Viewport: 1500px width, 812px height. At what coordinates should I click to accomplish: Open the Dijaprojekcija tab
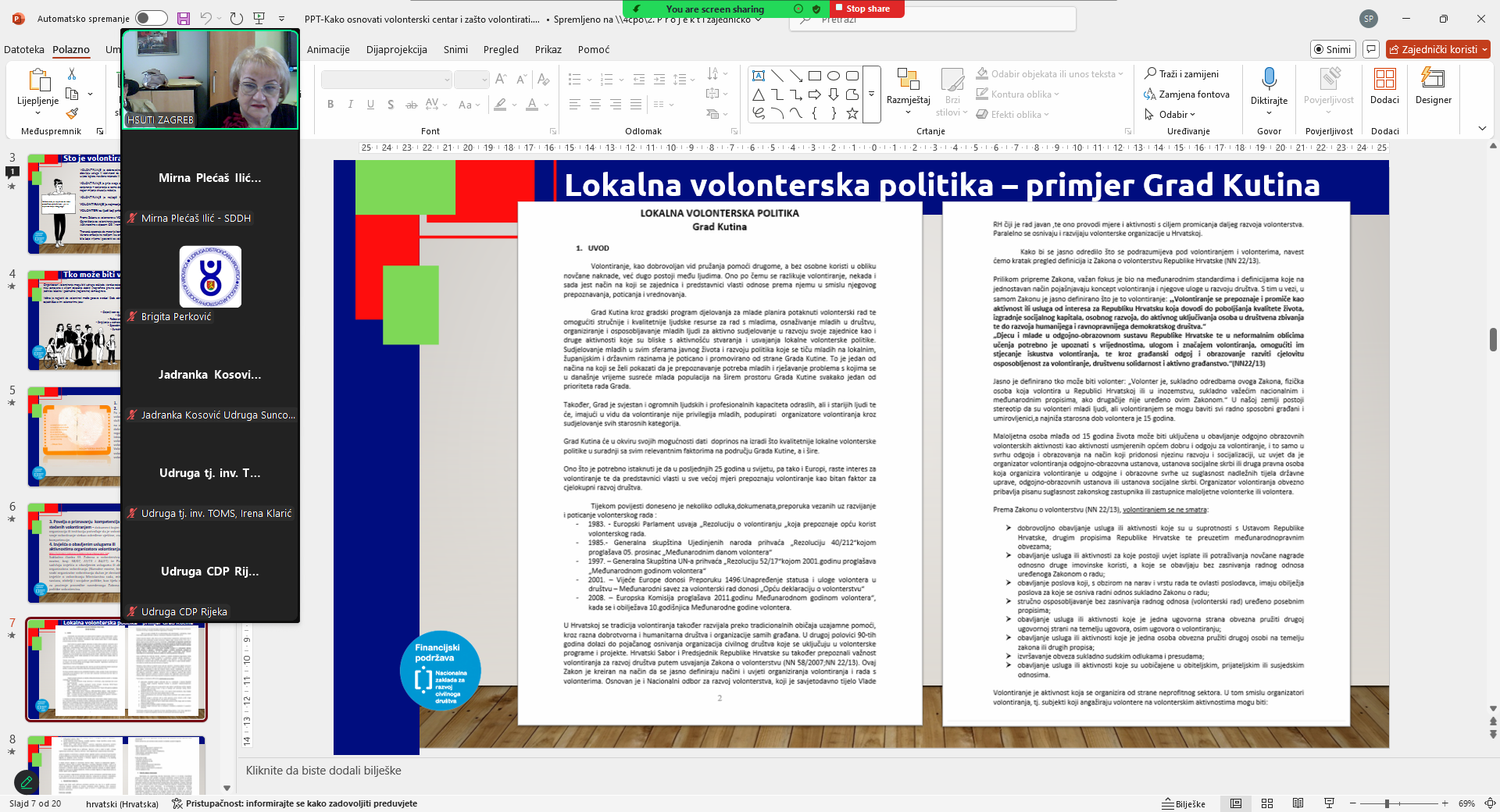(396, 49)
